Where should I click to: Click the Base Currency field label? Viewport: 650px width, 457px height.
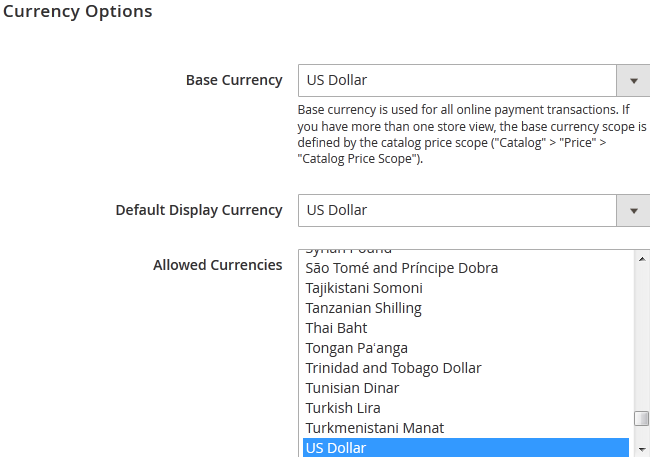[x=234, y=80]
